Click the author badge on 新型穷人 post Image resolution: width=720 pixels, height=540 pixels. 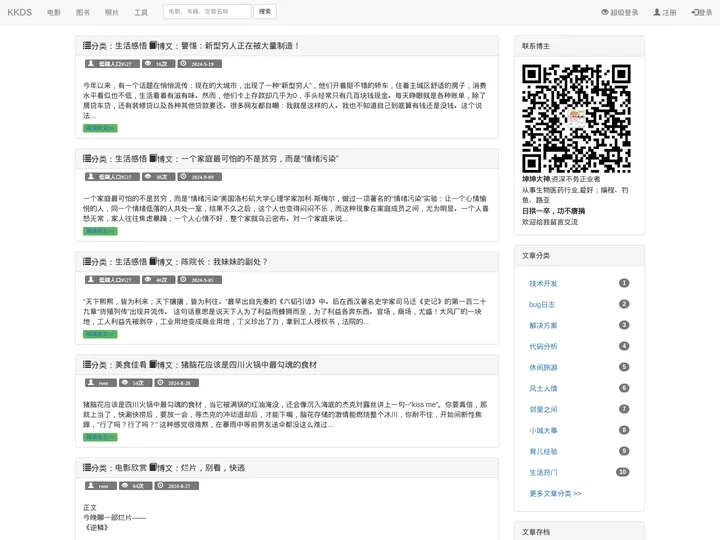[112, 64]
